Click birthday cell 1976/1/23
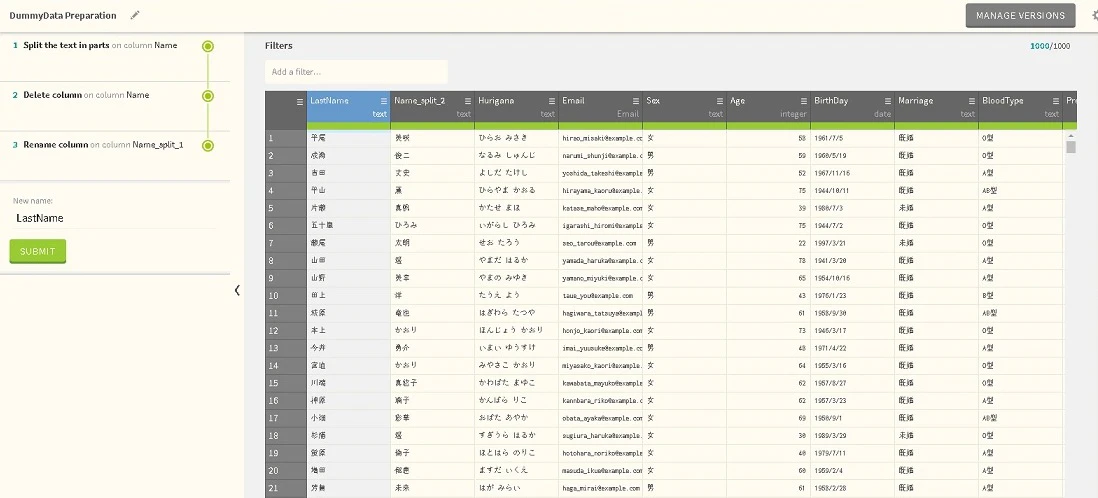 pyautogui.click(x=852, y=296)
